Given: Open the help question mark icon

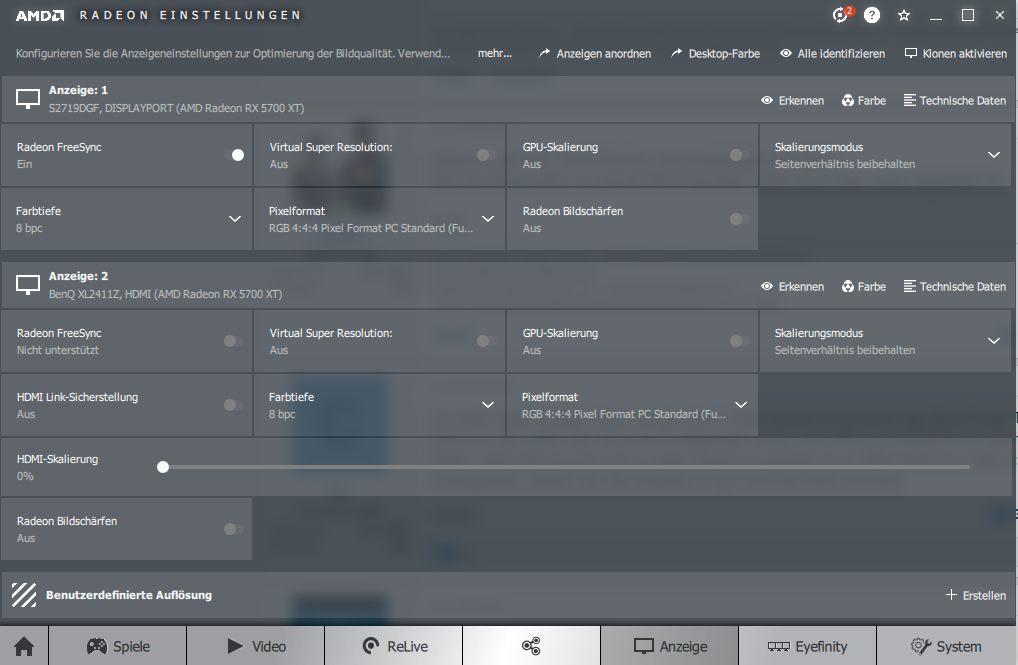Looking at the screenshot, I should point(872,15).
